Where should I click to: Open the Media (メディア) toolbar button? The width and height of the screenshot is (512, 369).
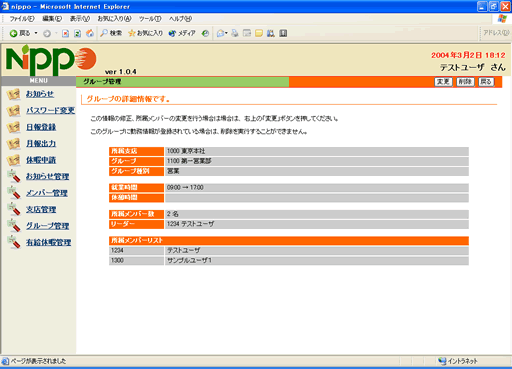(182, 33)
